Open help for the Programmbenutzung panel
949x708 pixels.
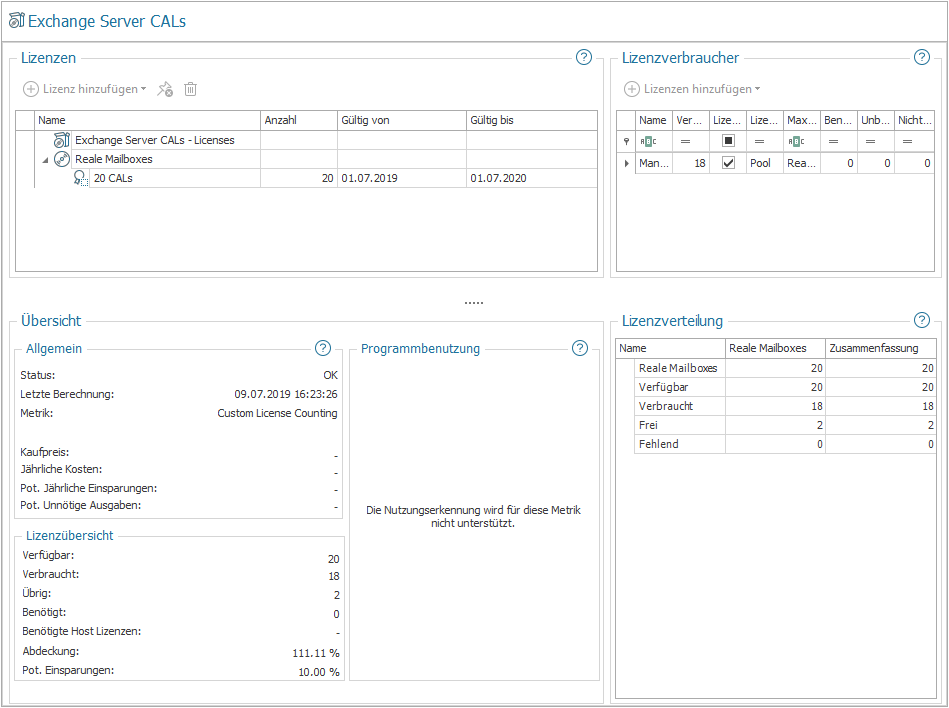[580, 348]
